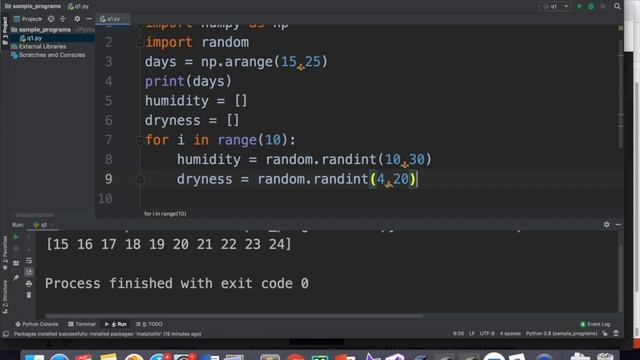The image size is (640, 360).
Task: Open Scratches and Consoles node
Action: [x=49, y=55]
